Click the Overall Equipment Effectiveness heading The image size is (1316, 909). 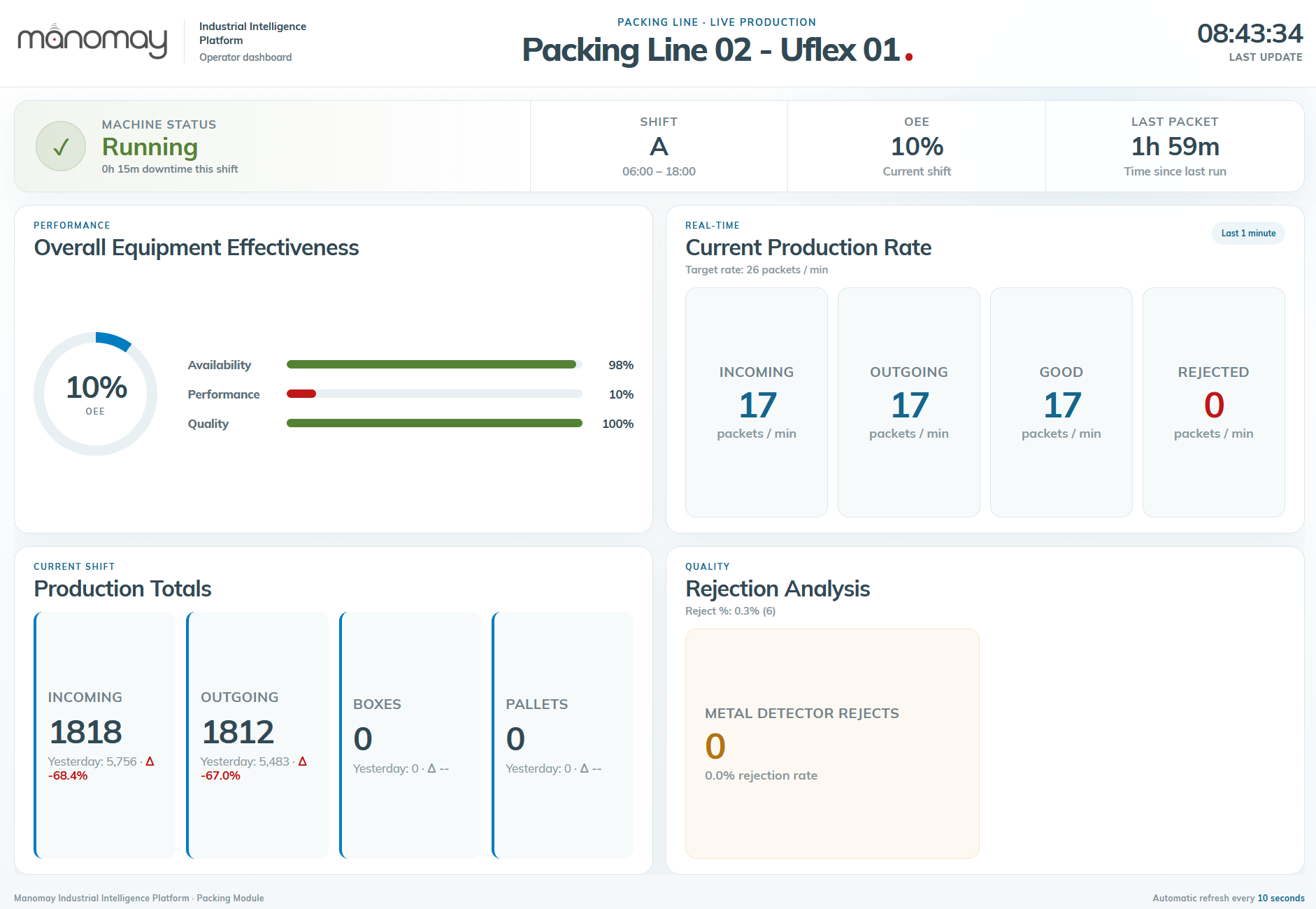click(196, 248)
